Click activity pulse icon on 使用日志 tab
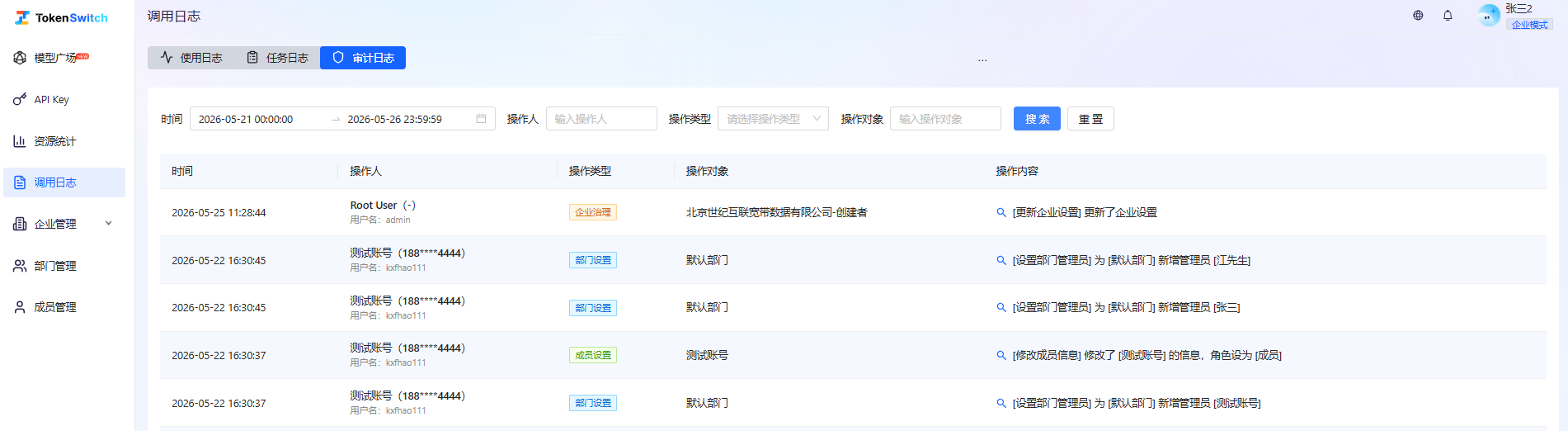1568x431 pixels. click(167, 58)
